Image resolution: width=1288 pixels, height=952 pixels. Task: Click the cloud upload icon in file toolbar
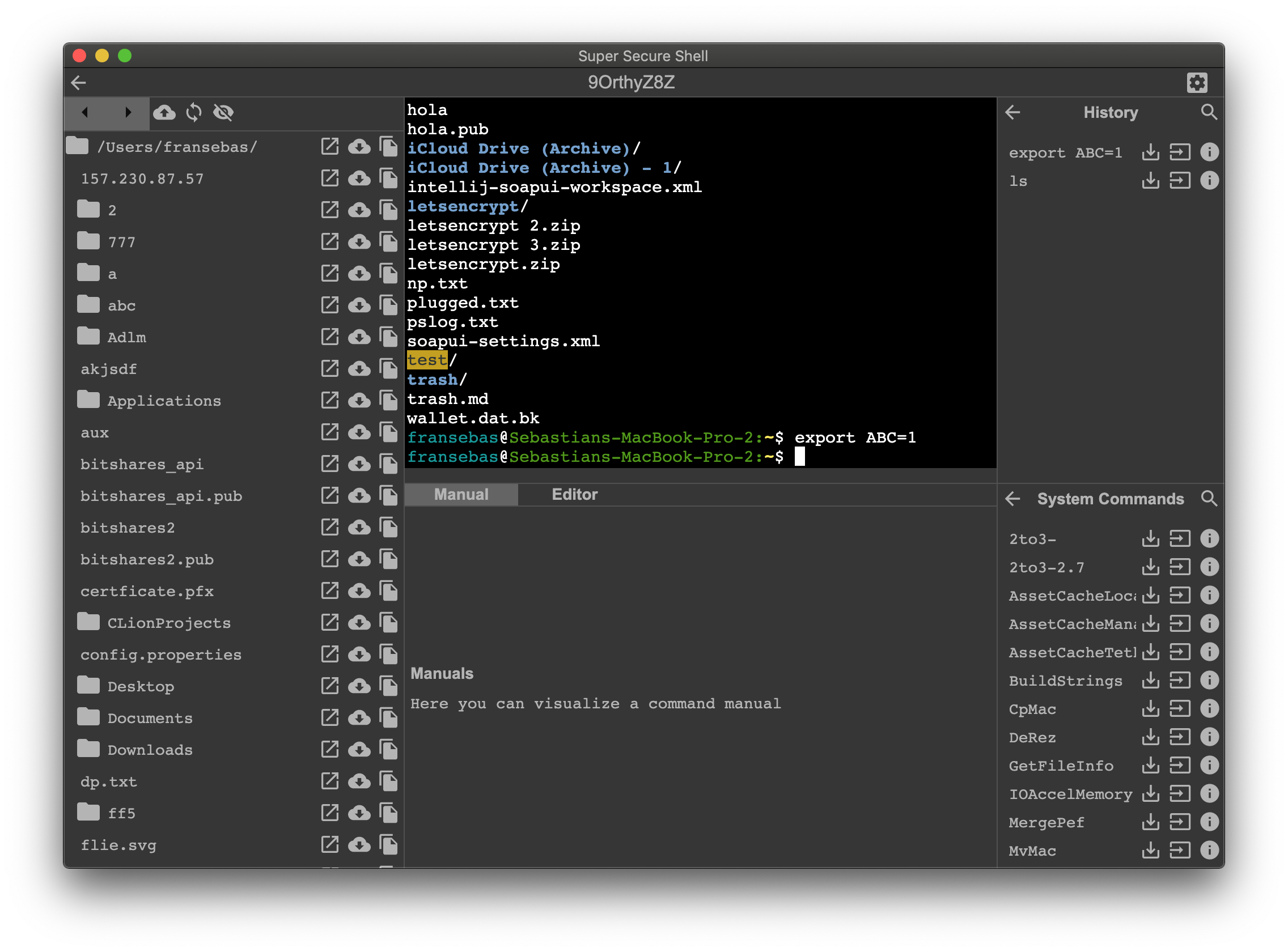tap(164, 112)
